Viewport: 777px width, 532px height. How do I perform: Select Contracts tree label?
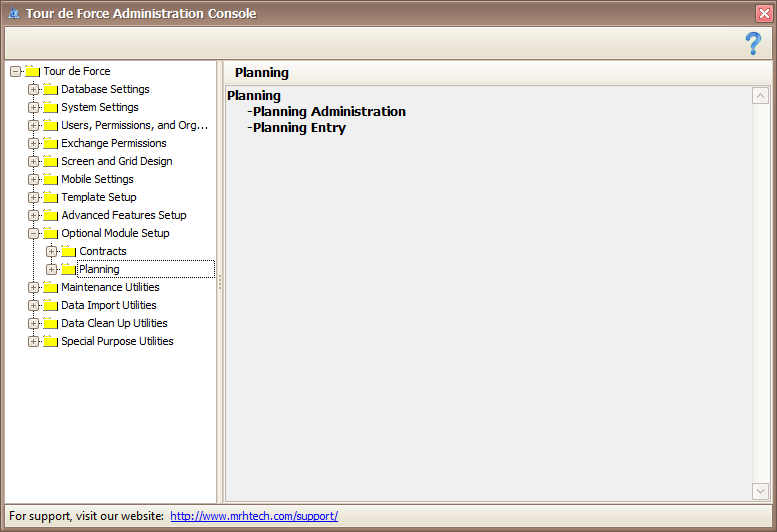click(103, 251)
